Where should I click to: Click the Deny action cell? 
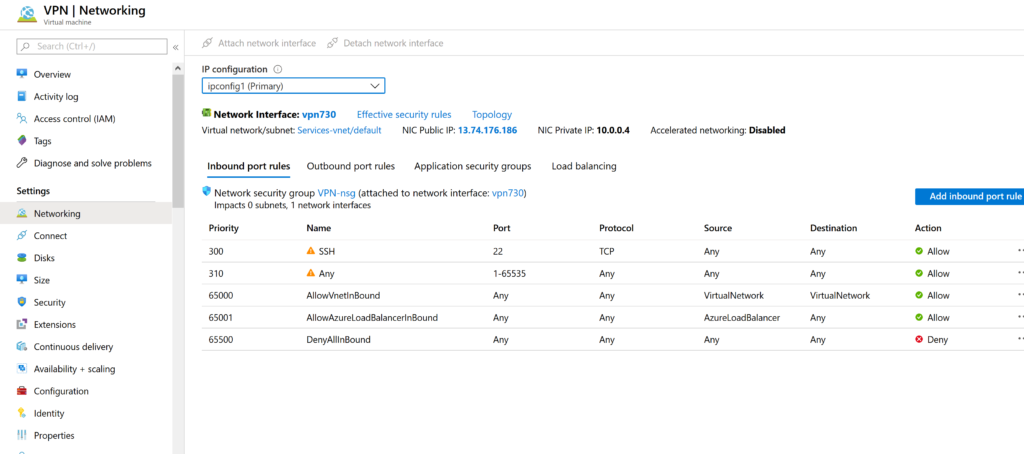point(931,340)
